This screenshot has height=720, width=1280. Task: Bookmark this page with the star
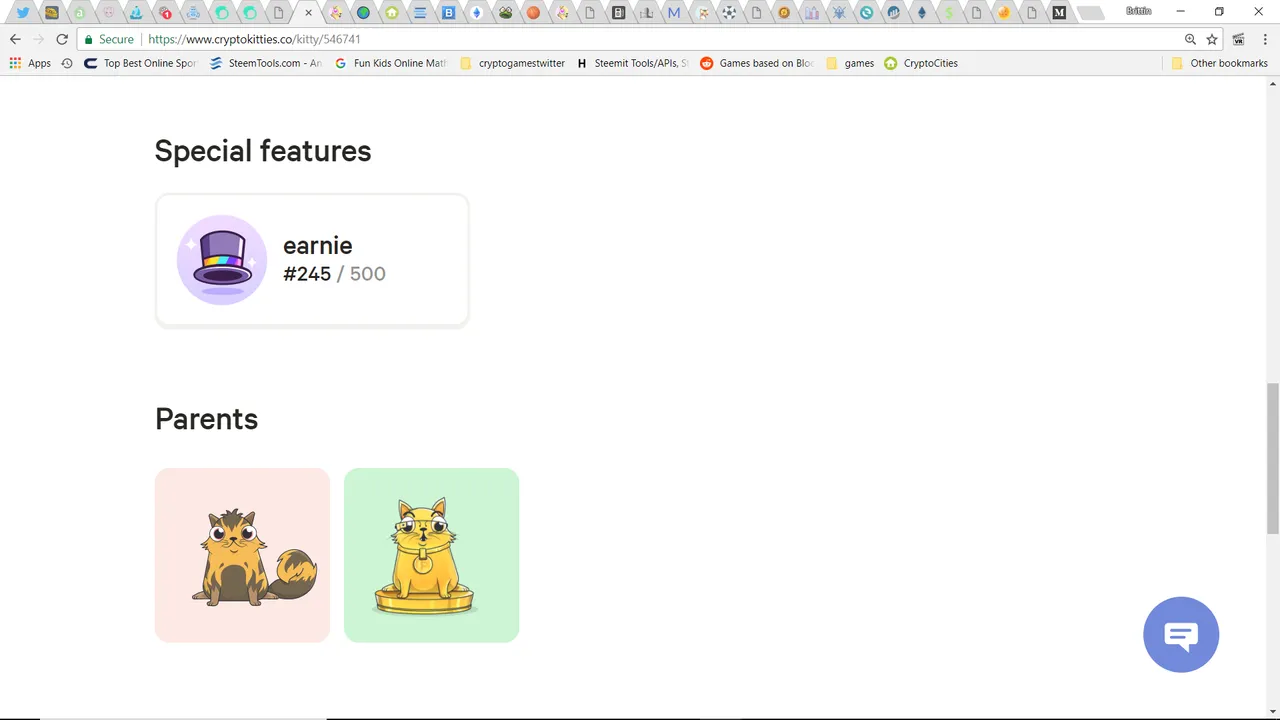pos(1212,39)
